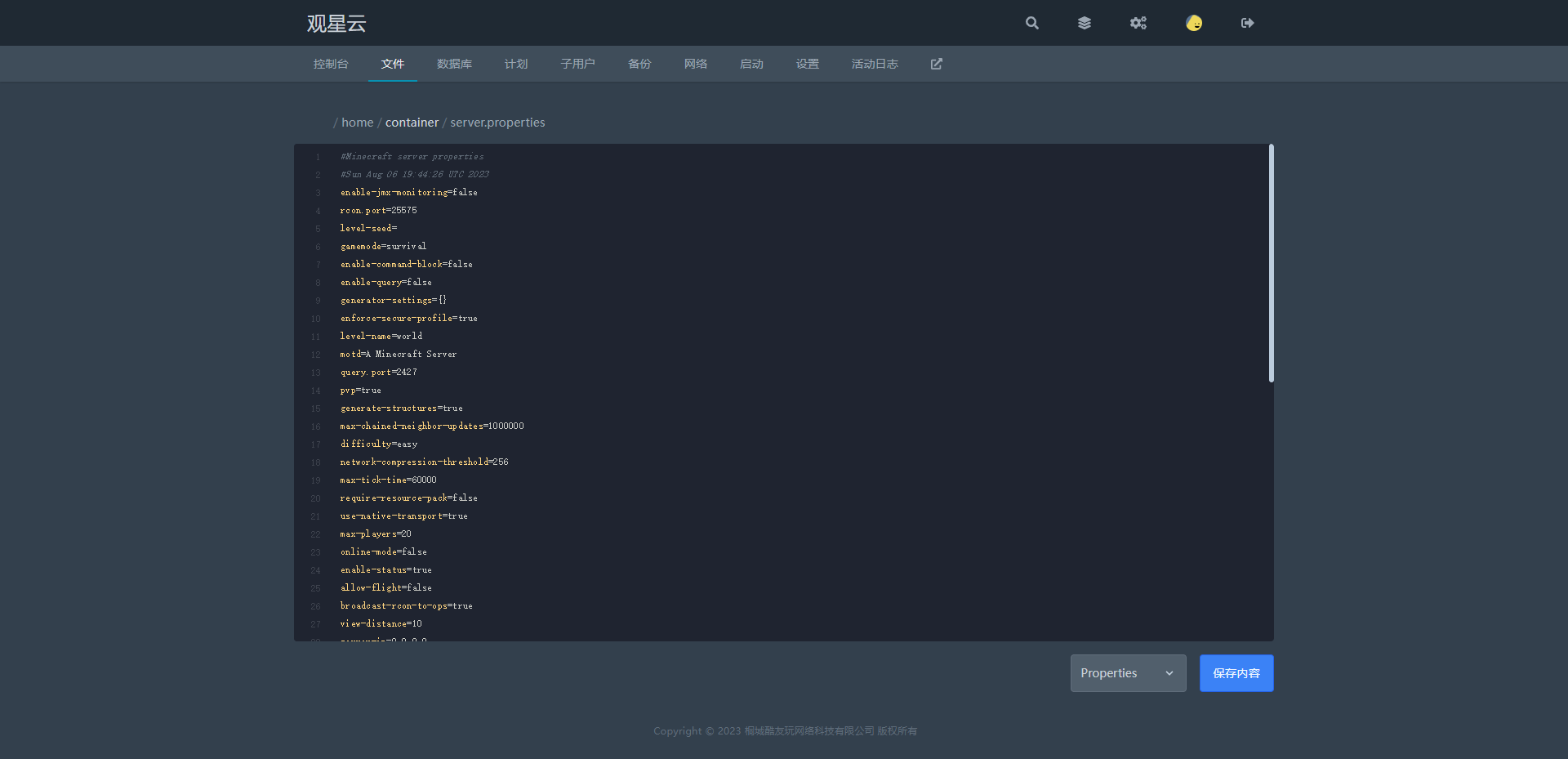Click the motd line in editor
Viewport: 1568px width, 759px height.
tap(399, 355)
